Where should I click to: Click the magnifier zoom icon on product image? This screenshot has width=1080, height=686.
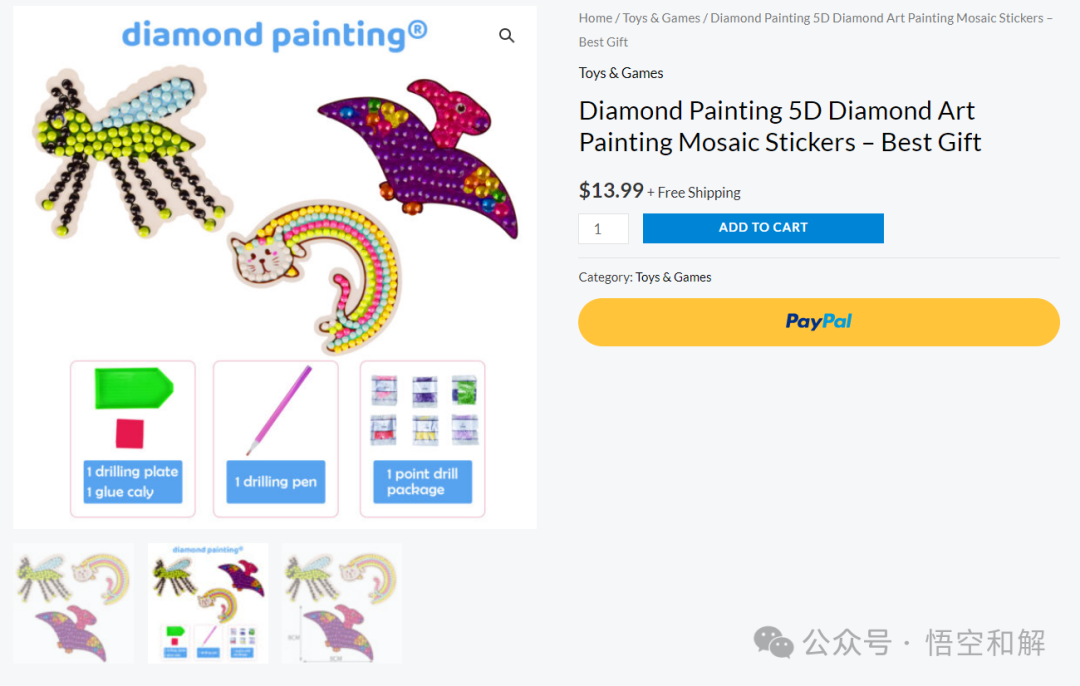506,35
